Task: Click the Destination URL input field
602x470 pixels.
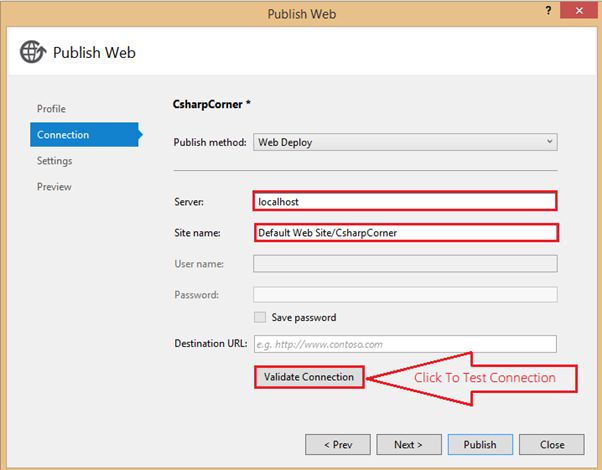Action: pyautogui.click(x=404, y=344)
